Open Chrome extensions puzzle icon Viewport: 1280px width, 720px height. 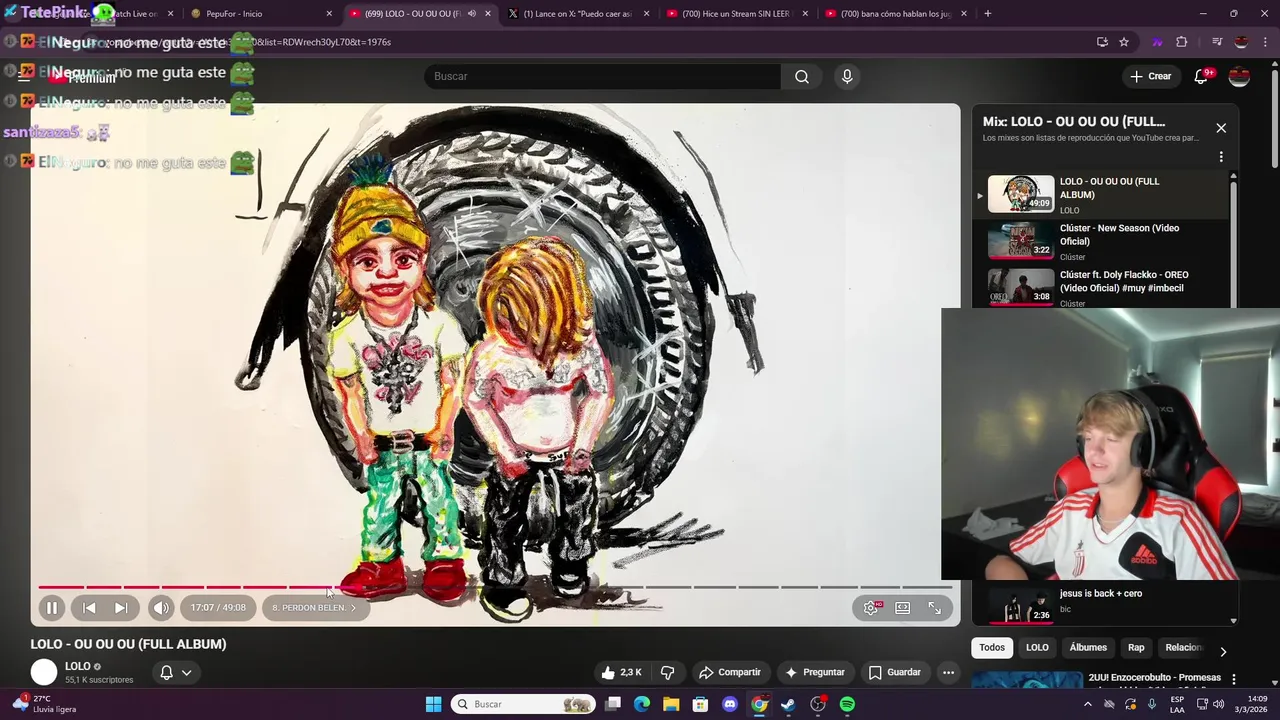pos(1182,42)
